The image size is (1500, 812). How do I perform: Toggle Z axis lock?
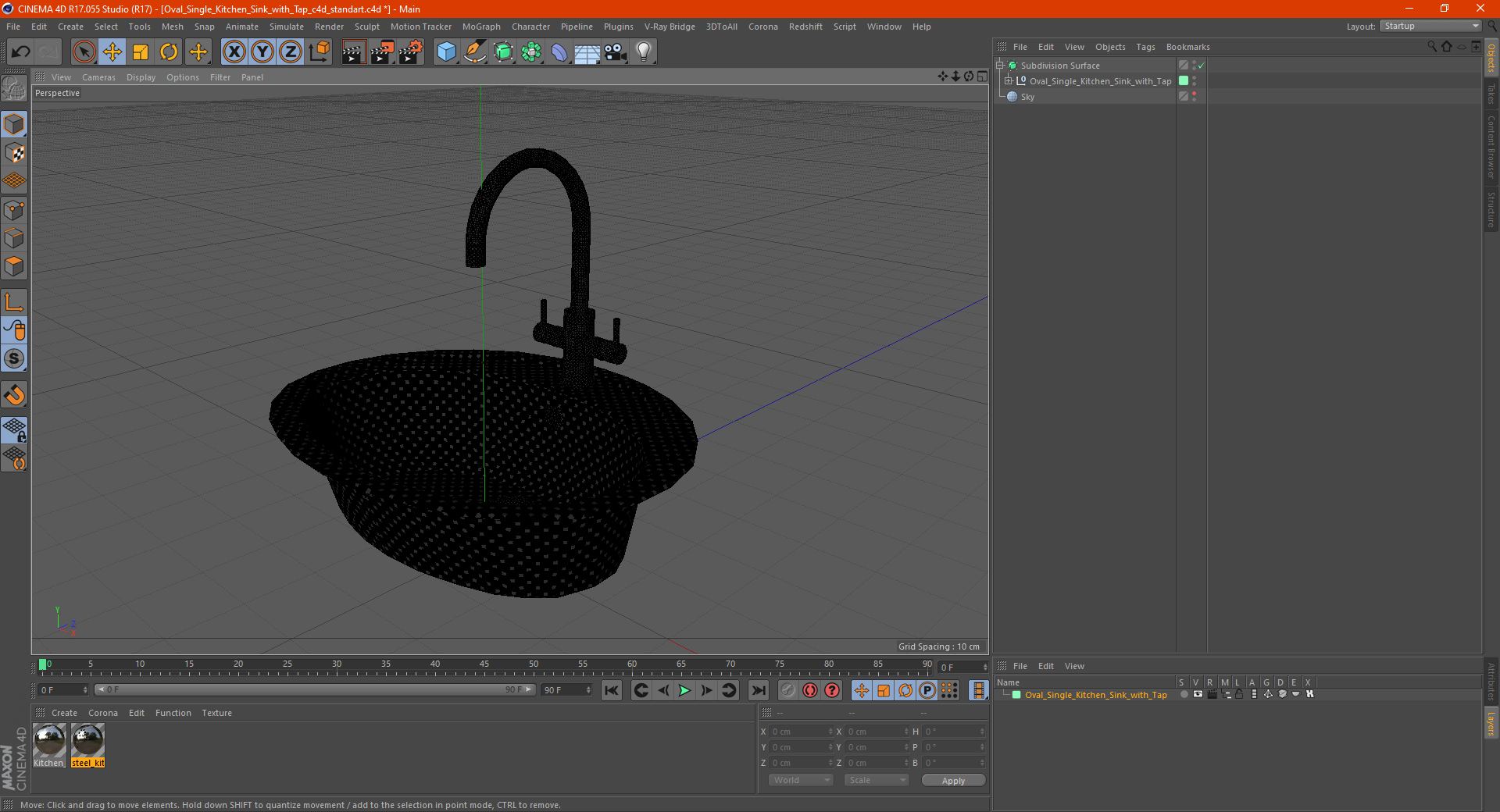pos(291,52)
